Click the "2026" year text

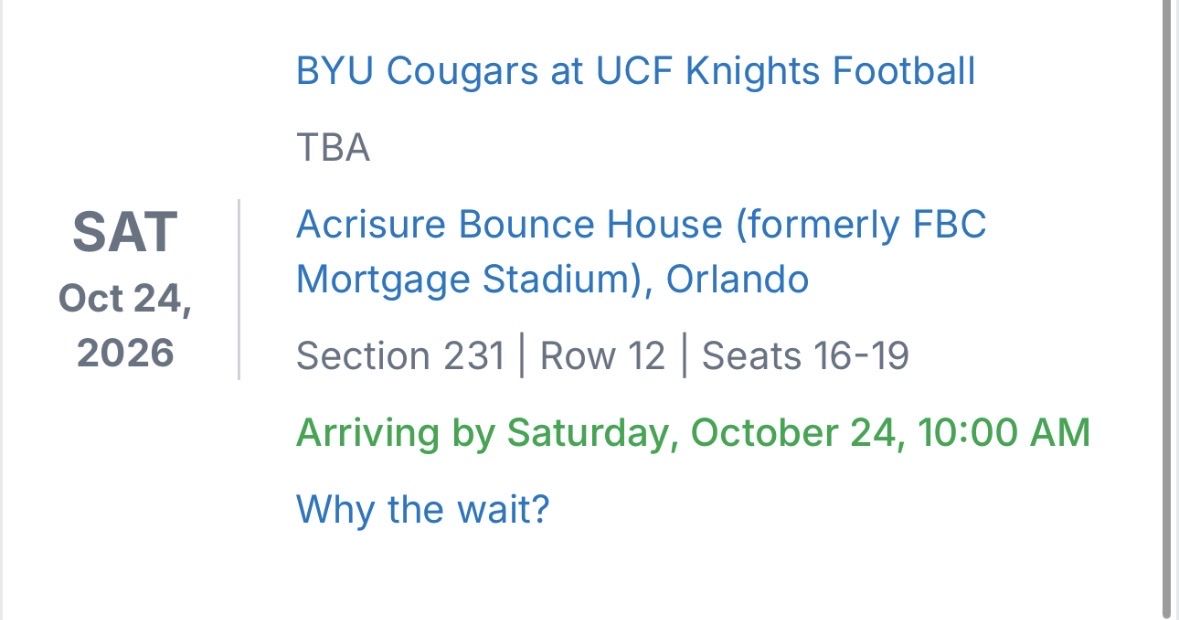(x=125, y=353)
